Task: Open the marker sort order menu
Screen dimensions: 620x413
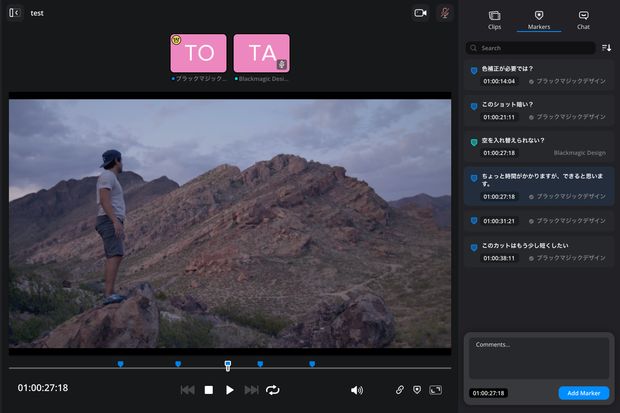Action: click(606, 48)
